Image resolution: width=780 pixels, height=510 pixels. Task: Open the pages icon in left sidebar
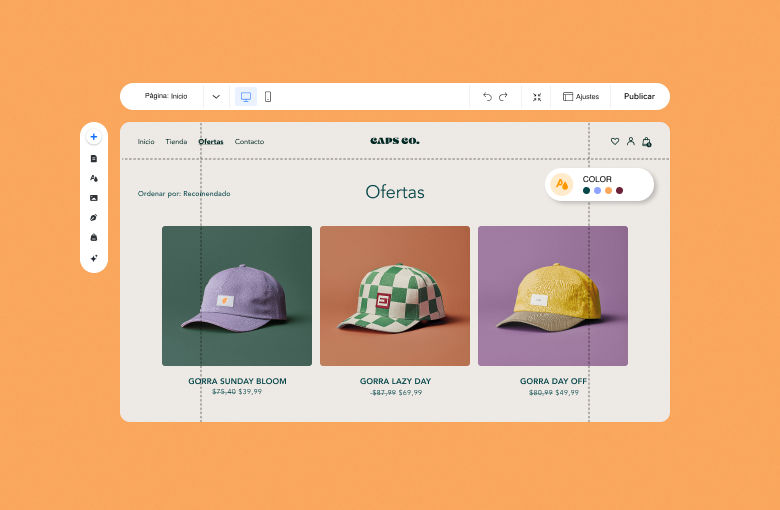(x=94, y=159)
